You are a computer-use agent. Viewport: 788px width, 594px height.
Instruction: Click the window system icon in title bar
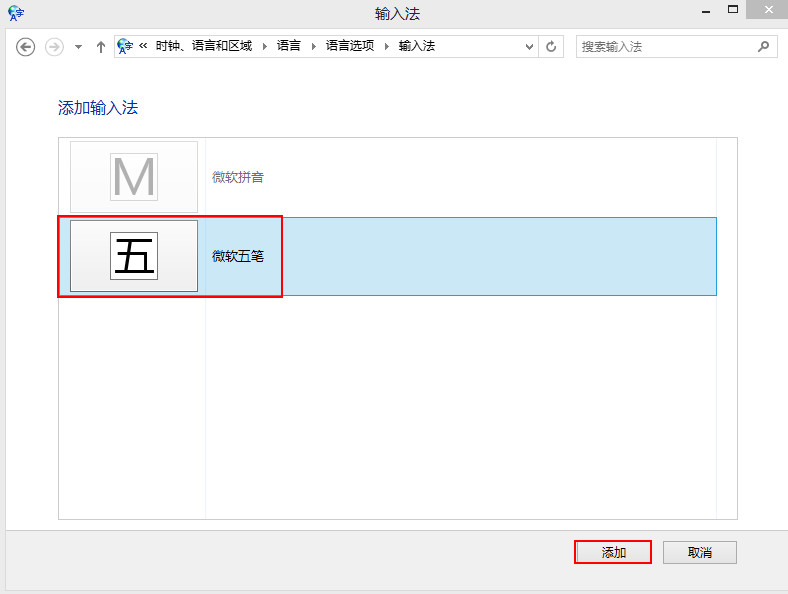point(16,13)
